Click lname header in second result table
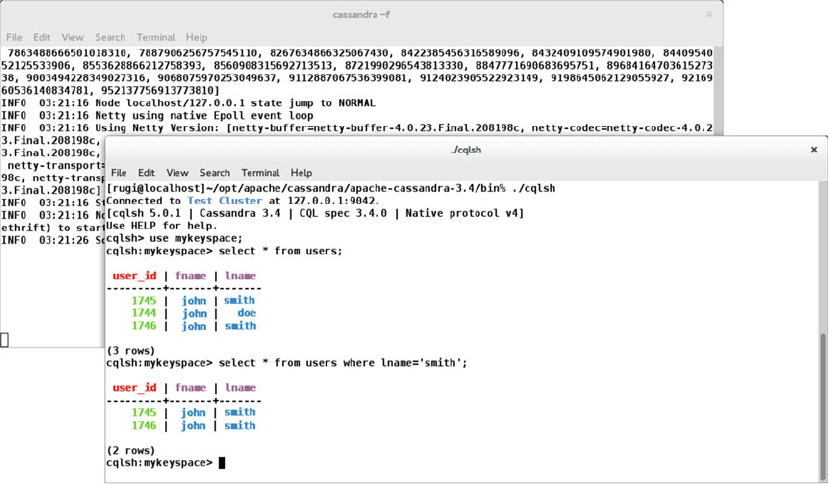The width and height of the screenshot is (829, 484). pos(241,388)
